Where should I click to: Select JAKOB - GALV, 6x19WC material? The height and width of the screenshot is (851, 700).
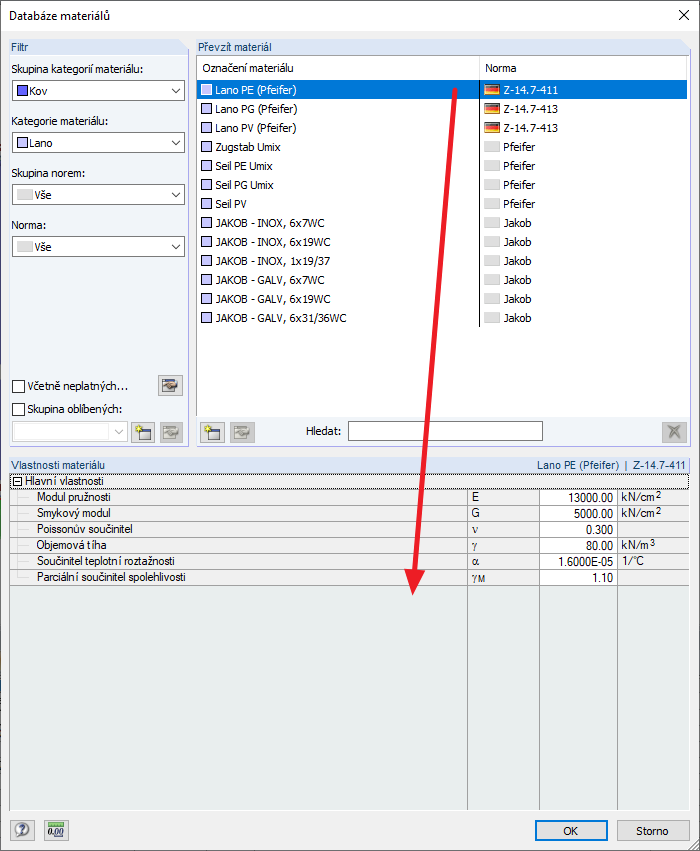[272, 299]
